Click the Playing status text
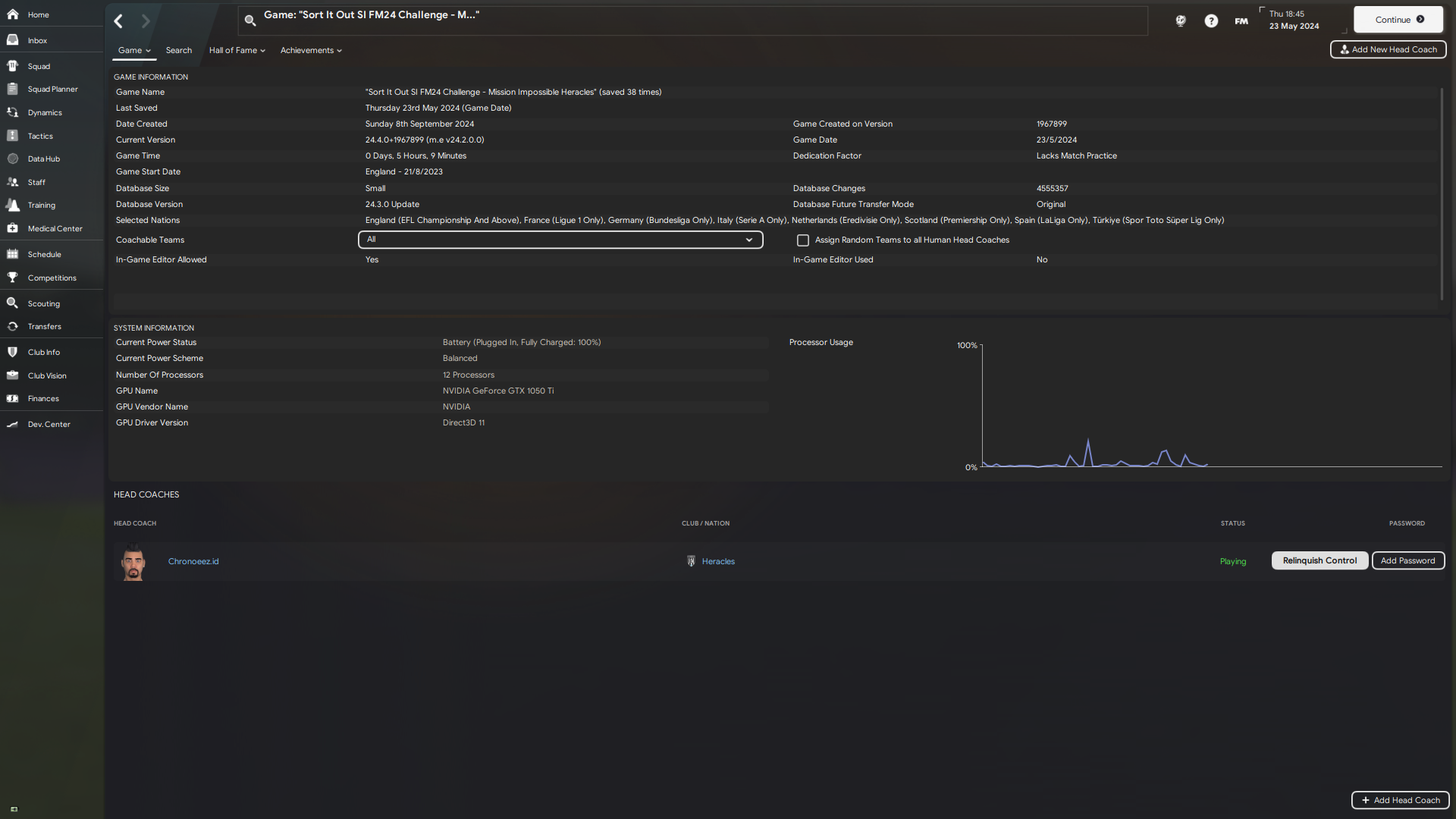The image size is (1456, 819). (1233, 561)
